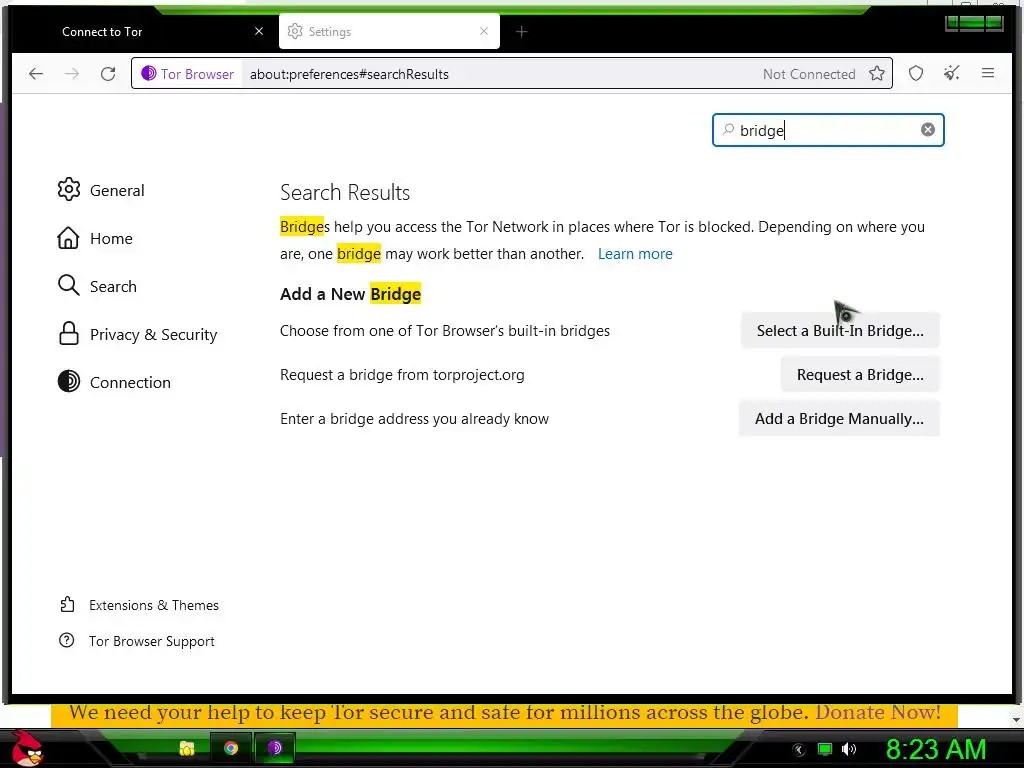Open Extensions & Themes

[x=139, y=605]
